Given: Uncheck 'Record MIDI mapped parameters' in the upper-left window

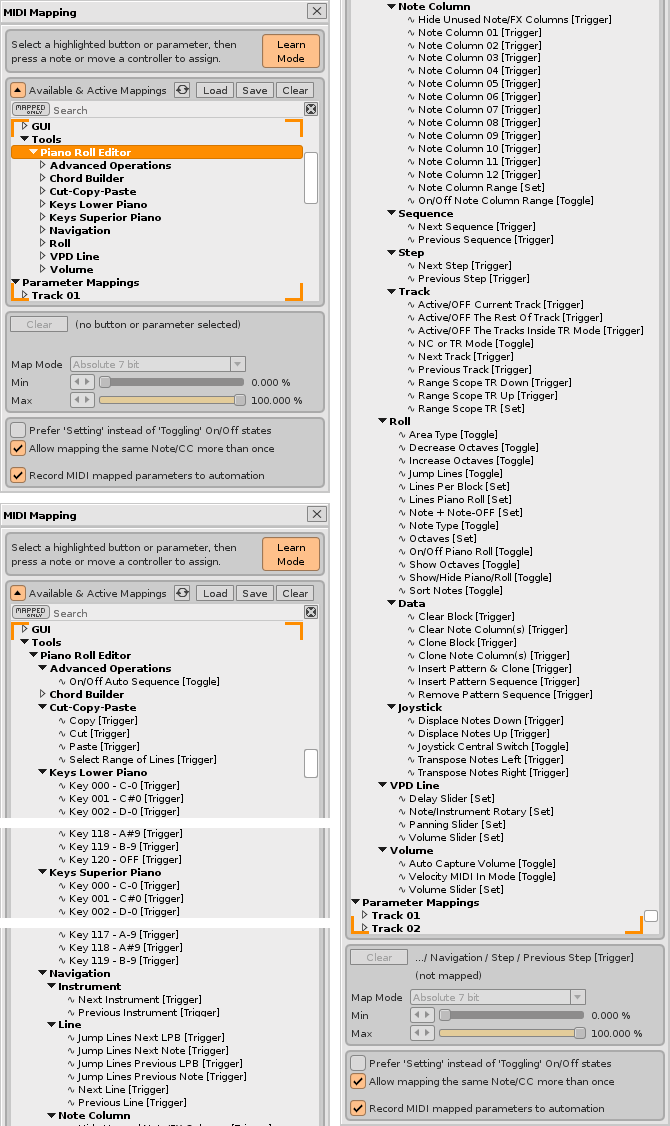Looking at the screenshot, I should [18, 475].
